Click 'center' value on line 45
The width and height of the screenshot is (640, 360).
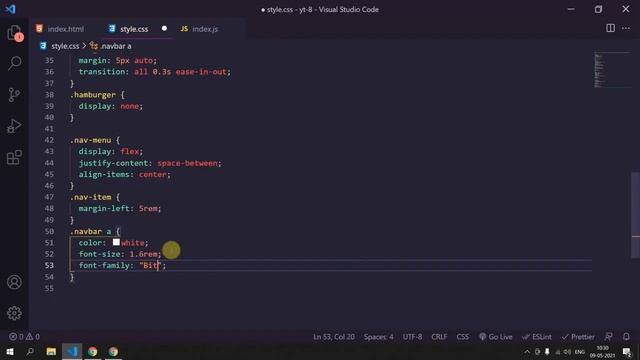[153, 174]
